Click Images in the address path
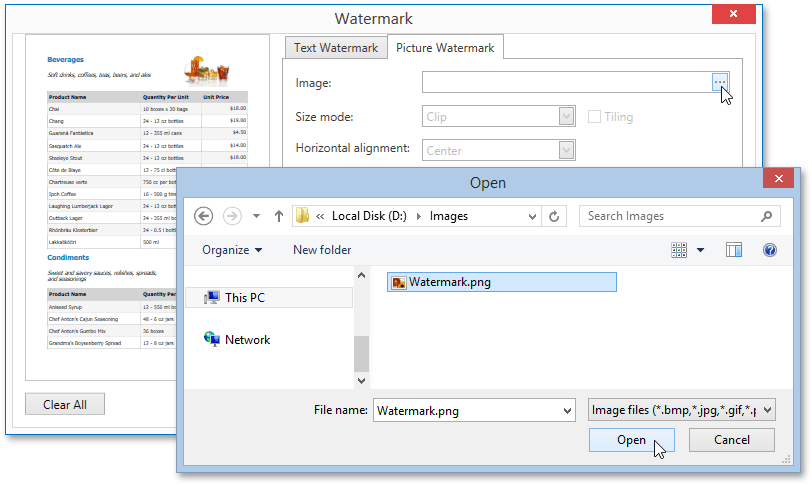Image resolution: width=812 pixels, height=485 pixels. [x=448, y=216]
